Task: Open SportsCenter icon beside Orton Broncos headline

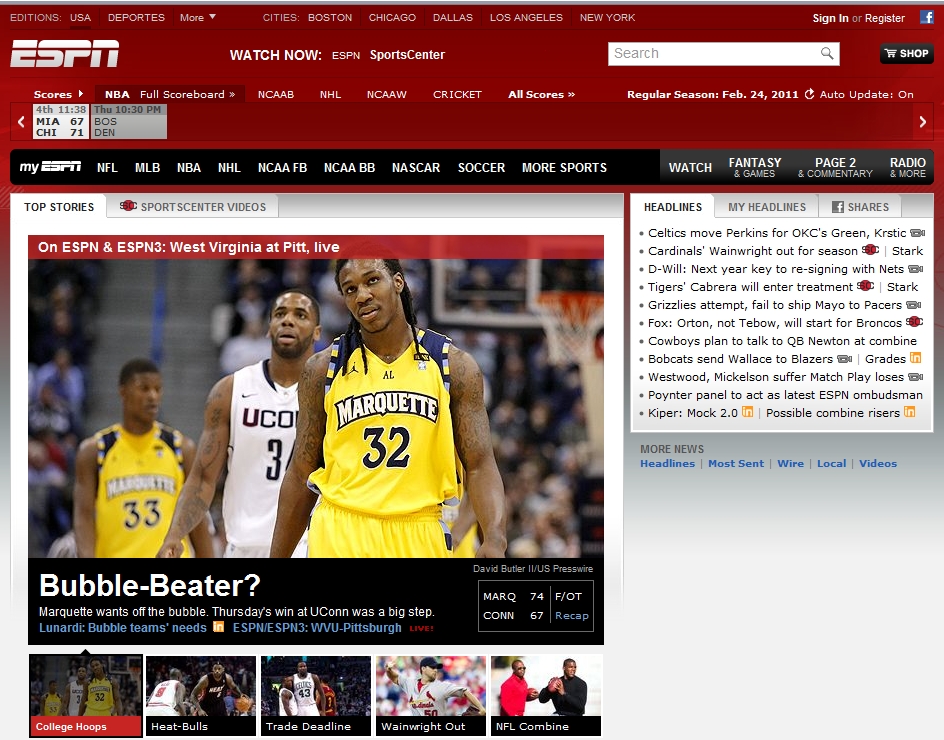Action: [x=914, y=322]
